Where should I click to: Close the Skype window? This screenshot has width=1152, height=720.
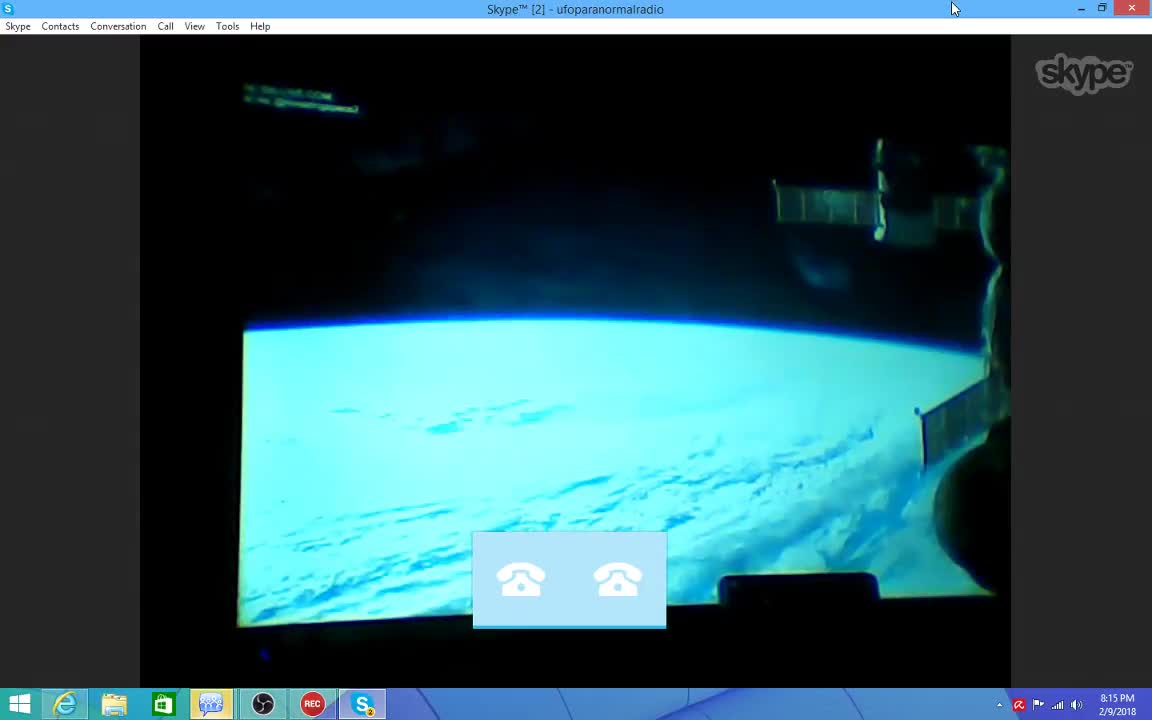click(x=1131, y=8)
